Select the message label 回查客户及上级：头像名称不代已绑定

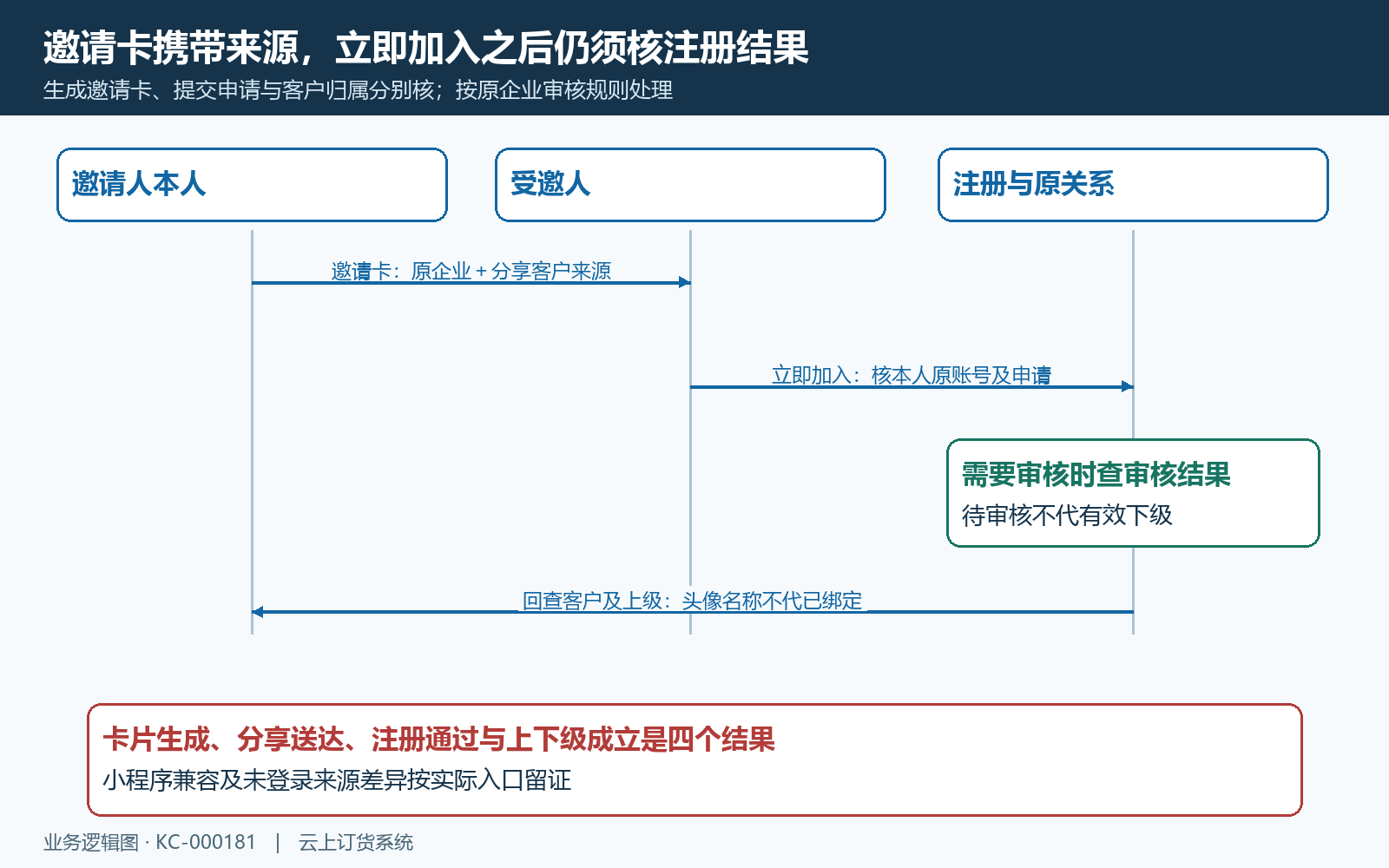coord(692,601)
